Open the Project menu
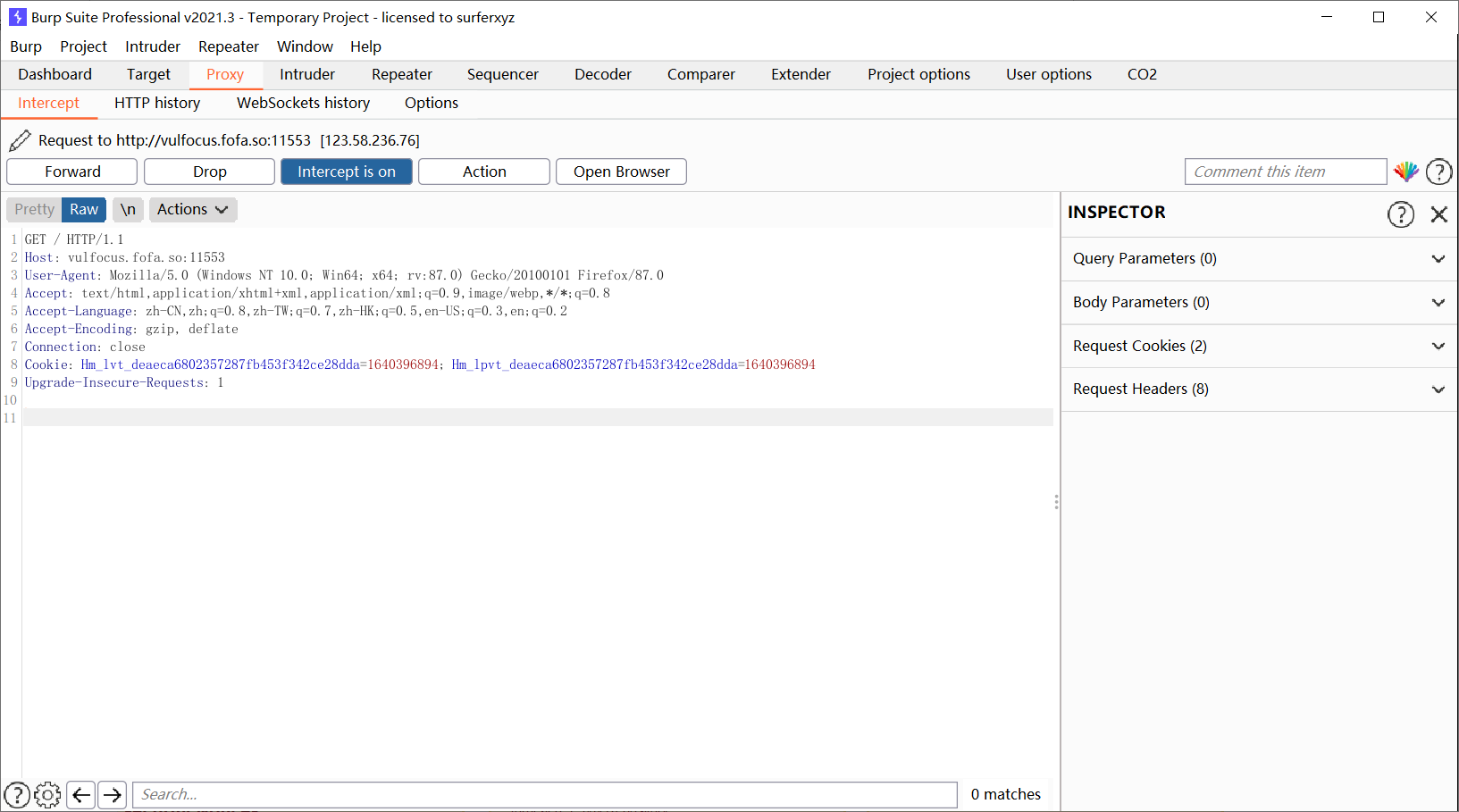The image size is (1459, 812). tap(83, 46)
